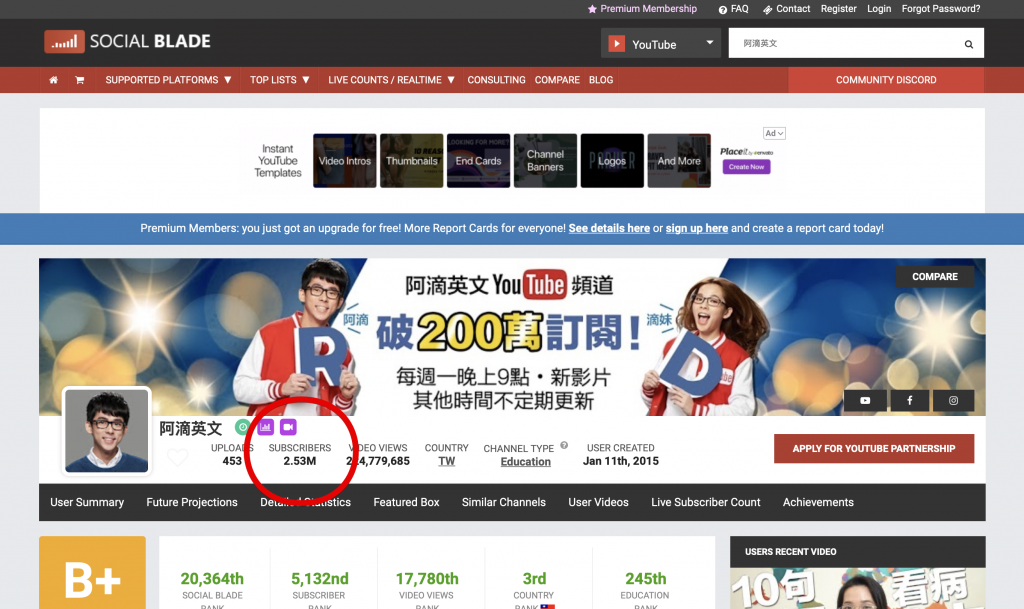1024x609 pixels.
Task: Click the Channel Banners ad tile
Action: [545, 161]
